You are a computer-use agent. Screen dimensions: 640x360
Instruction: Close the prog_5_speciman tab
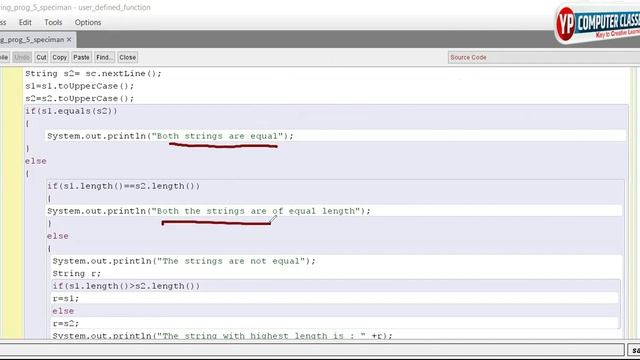69,40
